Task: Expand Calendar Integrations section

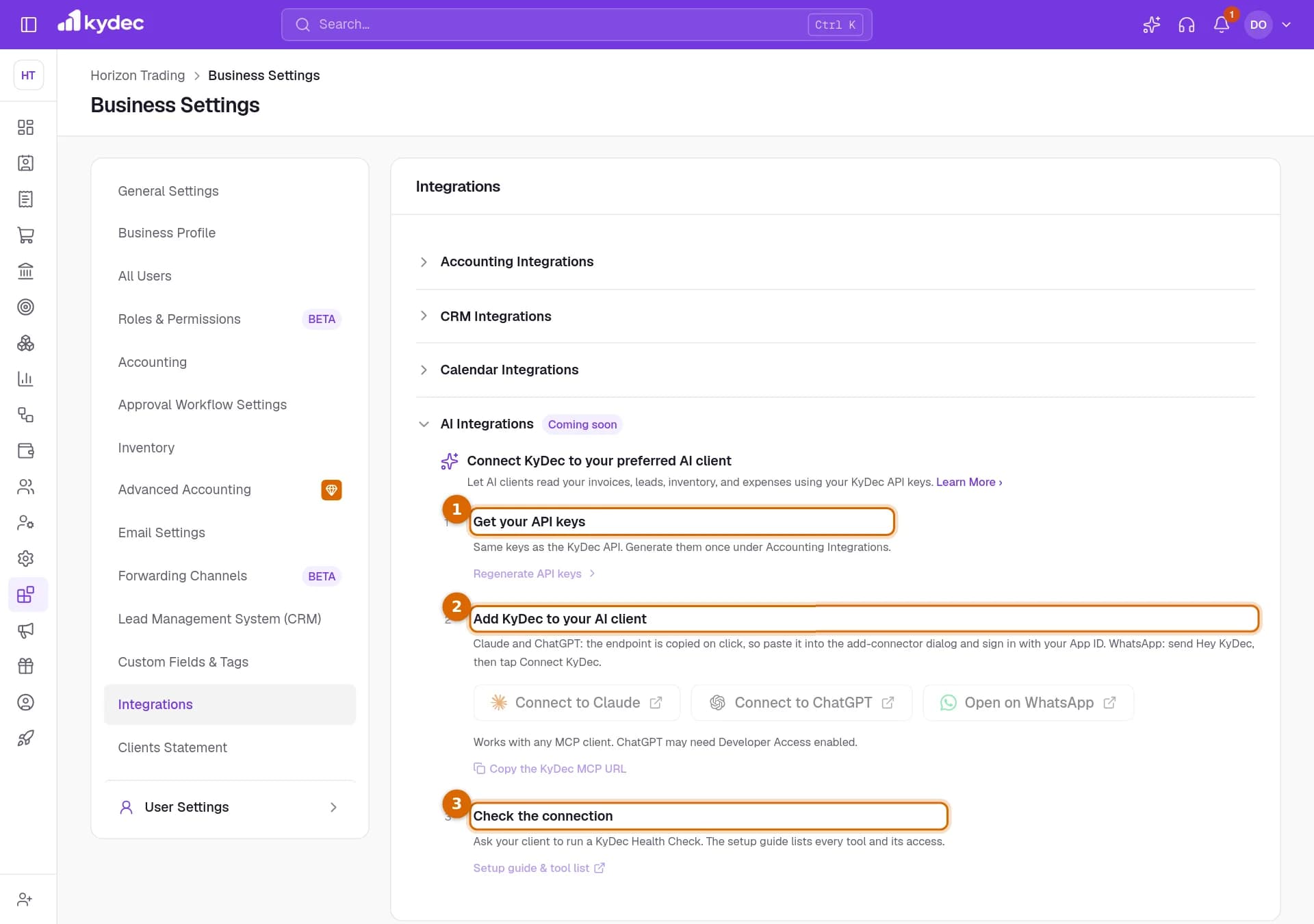Action: [x=835, y=370]
